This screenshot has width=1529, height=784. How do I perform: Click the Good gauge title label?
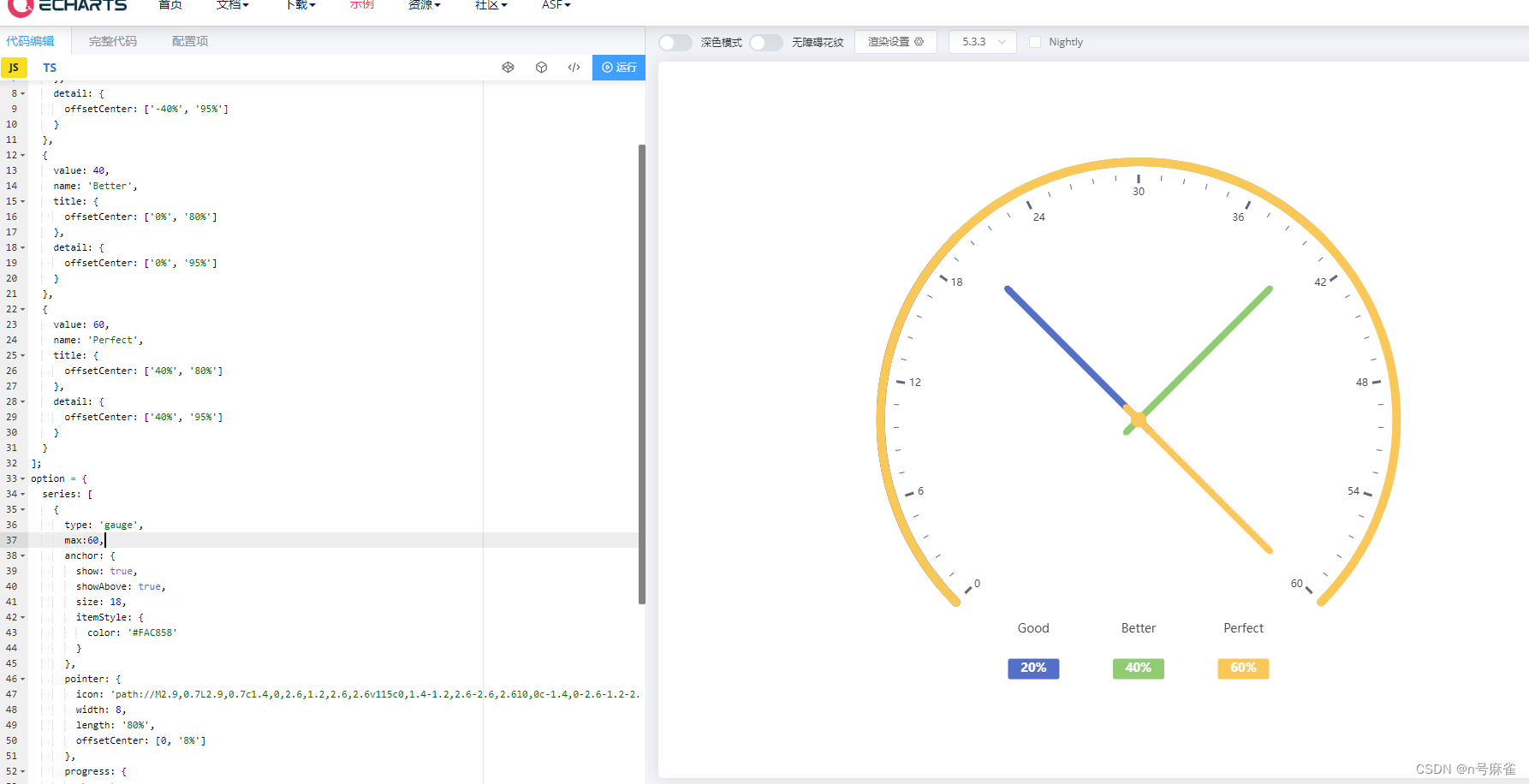(1033, 628)
